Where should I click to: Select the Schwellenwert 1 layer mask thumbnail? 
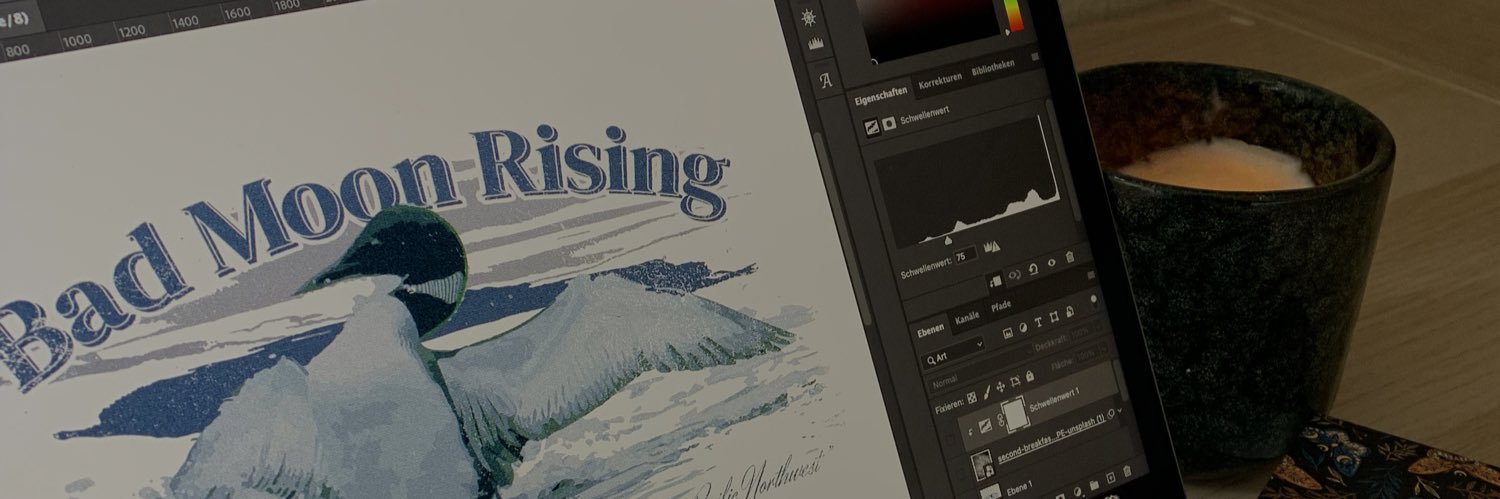point(1016,413)
